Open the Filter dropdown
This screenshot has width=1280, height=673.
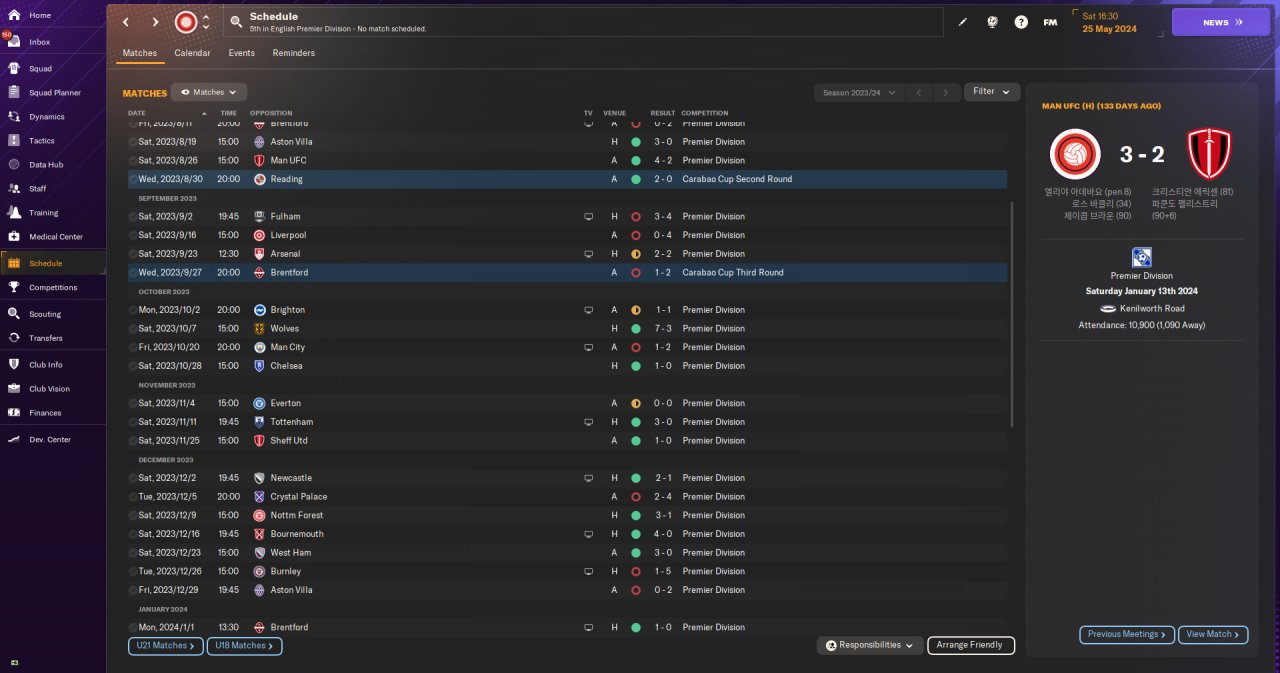click(x=991, y=92)
